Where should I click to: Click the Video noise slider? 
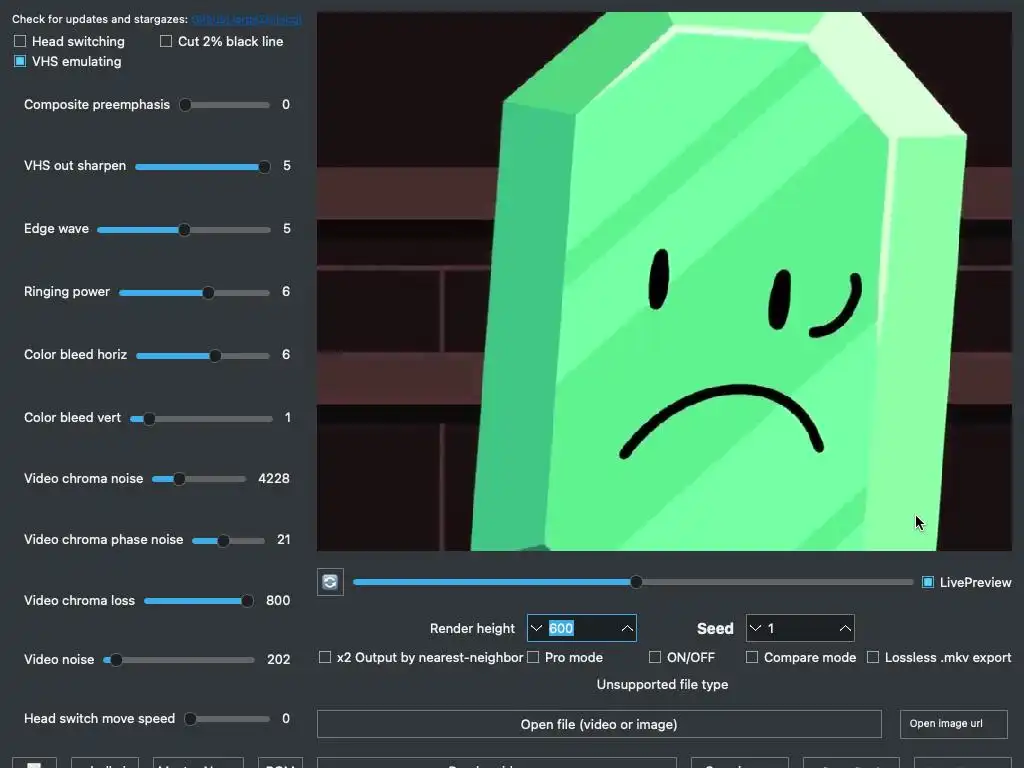pyautogui.click(x=179, y=660)
